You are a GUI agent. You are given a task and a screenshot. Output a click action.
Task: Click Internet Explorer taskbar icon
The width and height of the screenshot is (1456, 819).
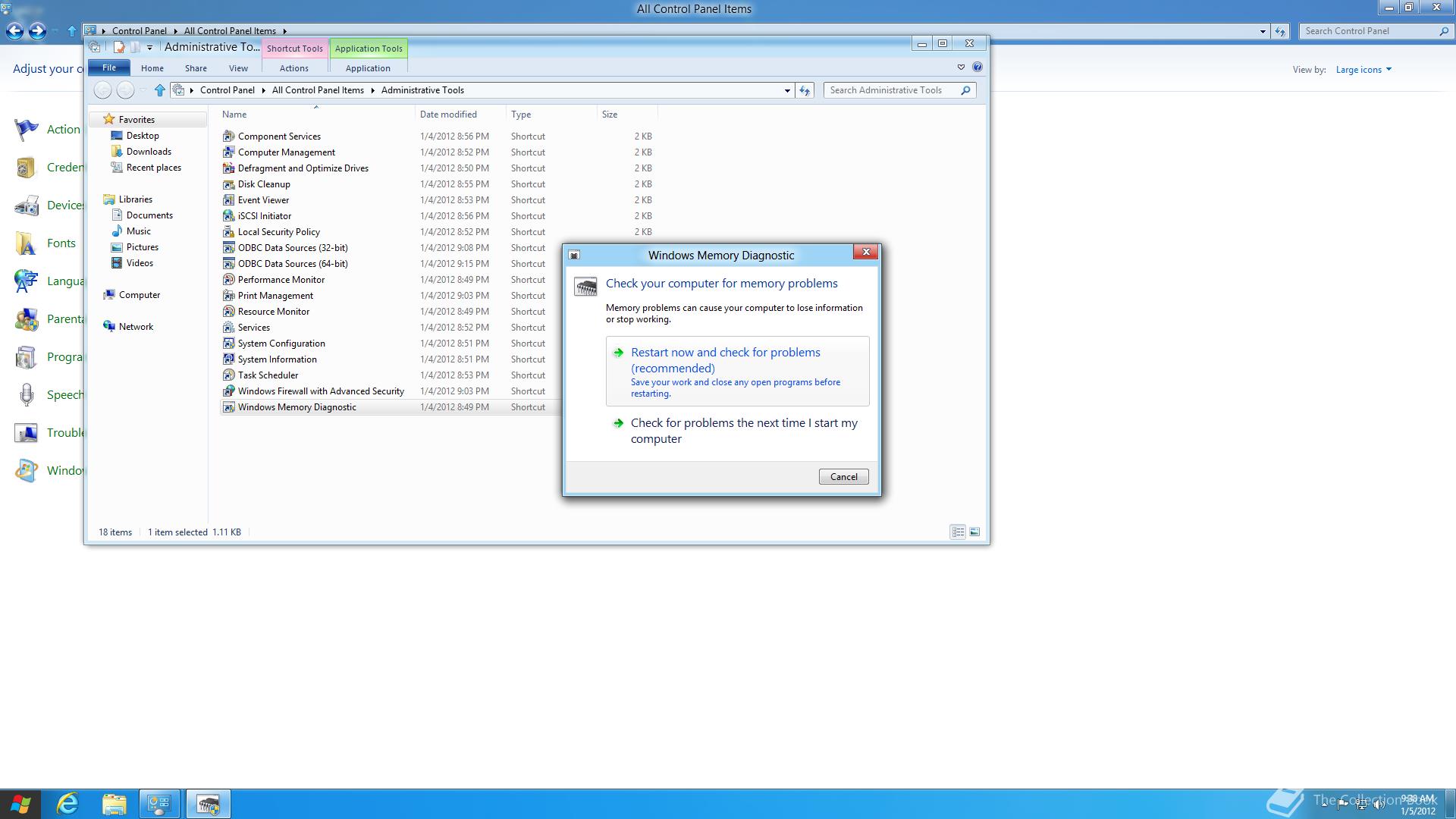pos(67,804)
